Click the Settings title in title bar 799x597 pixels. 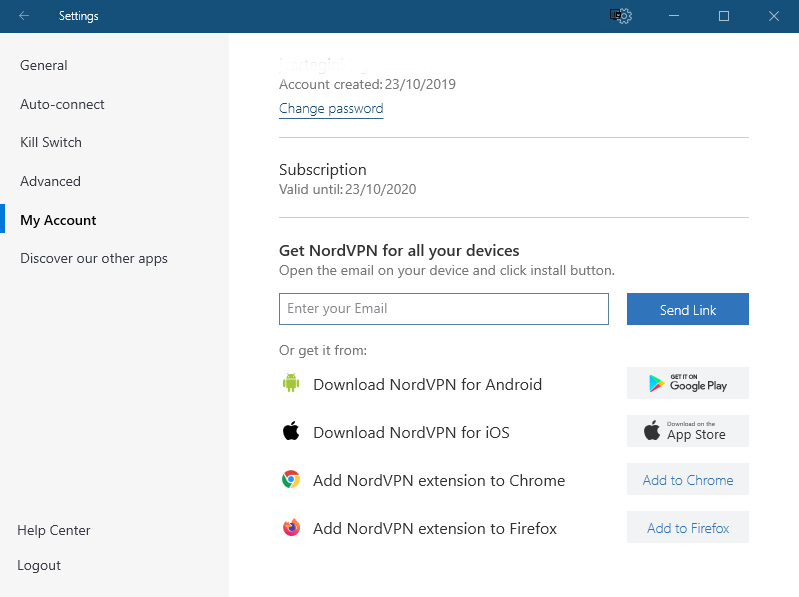pos(78,16)
